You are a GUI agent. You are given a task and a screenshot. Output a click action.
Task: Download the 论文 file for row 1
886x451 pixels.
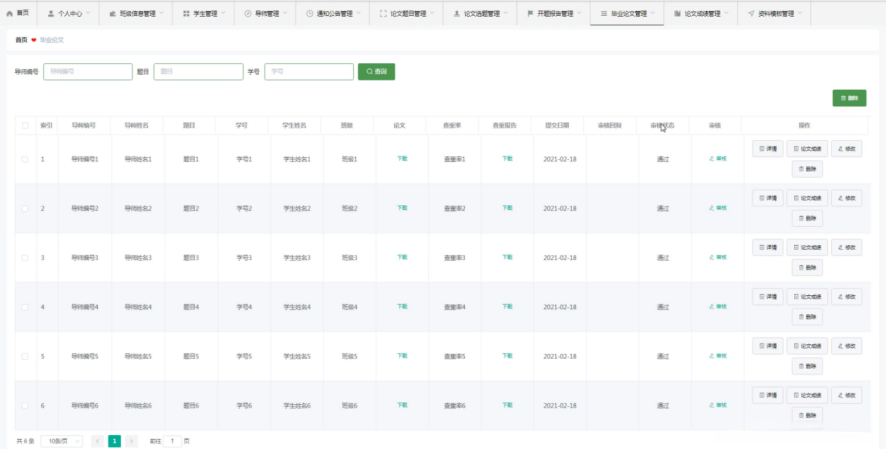coord(402,159)
